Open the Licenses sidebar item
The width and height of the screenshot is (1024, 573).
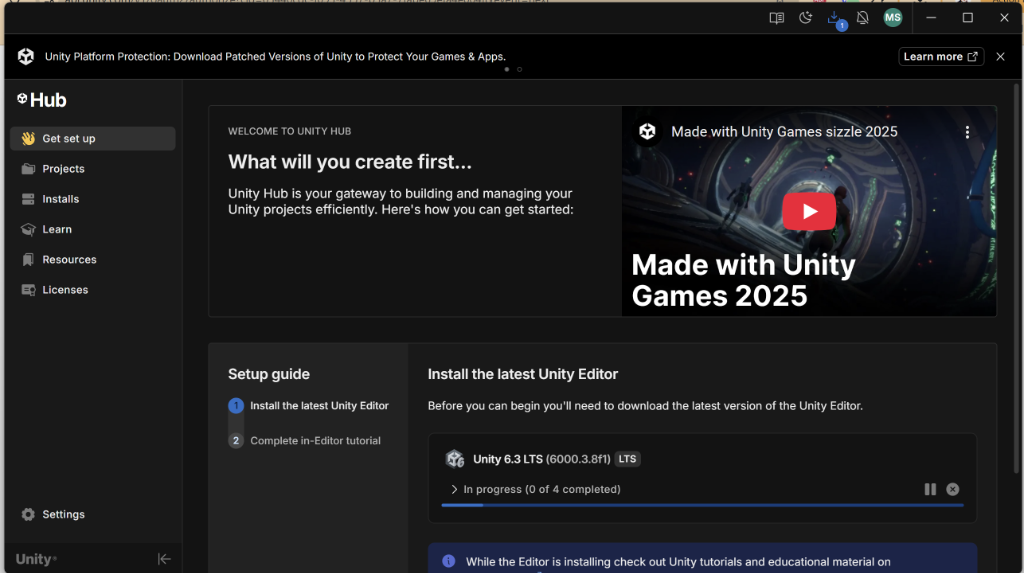tap(93, 290)
